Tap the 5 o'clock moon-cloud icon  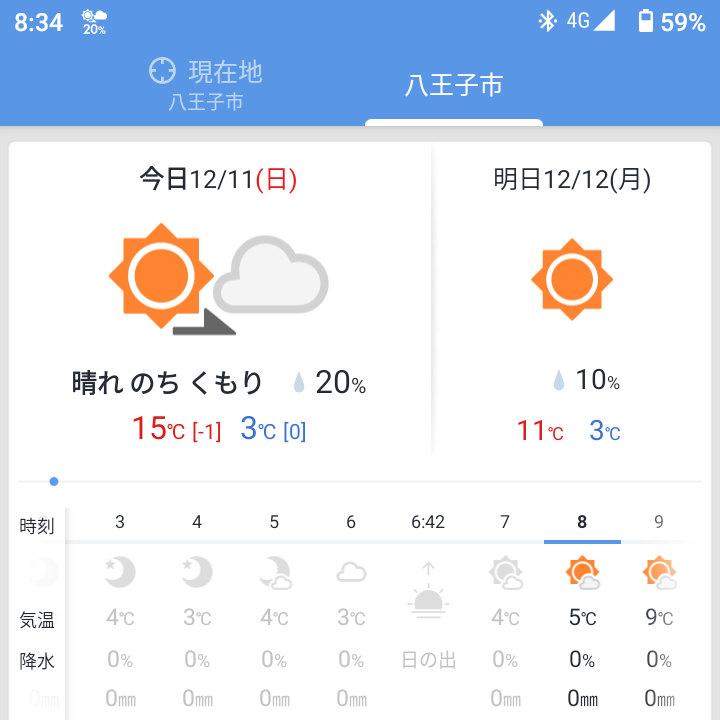tap(274, 573)
